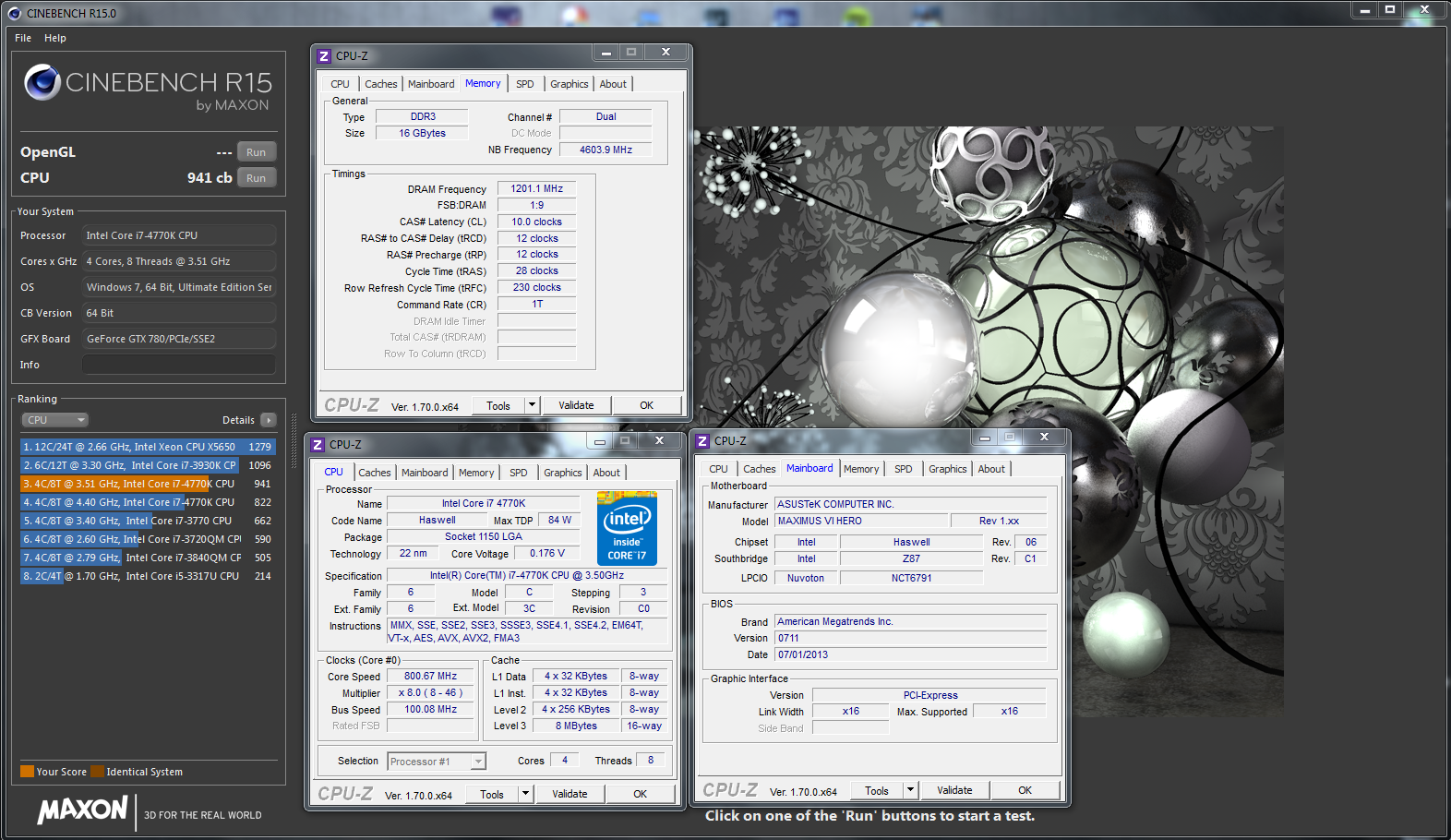The width and height of the screenshot is (1451, 840).
Task: Run the OpenGL benchmark test
Action: 257,152
